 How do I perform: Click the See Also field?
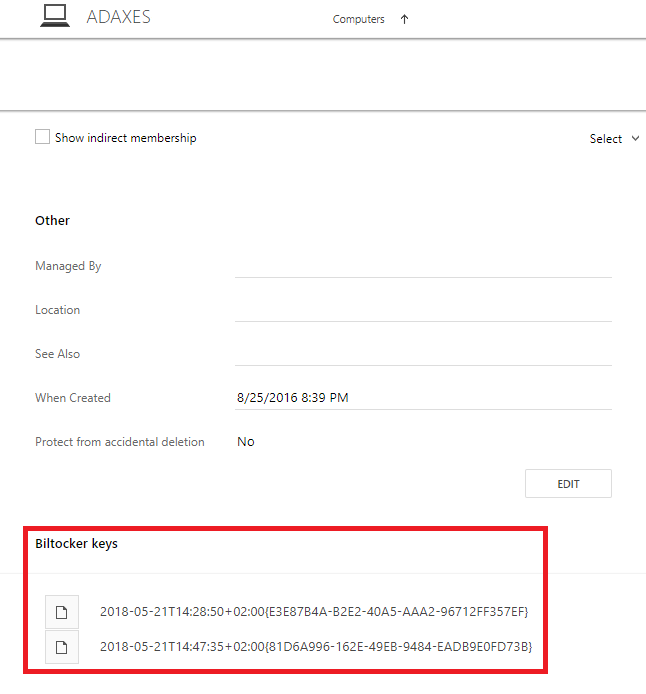[423, 354]
